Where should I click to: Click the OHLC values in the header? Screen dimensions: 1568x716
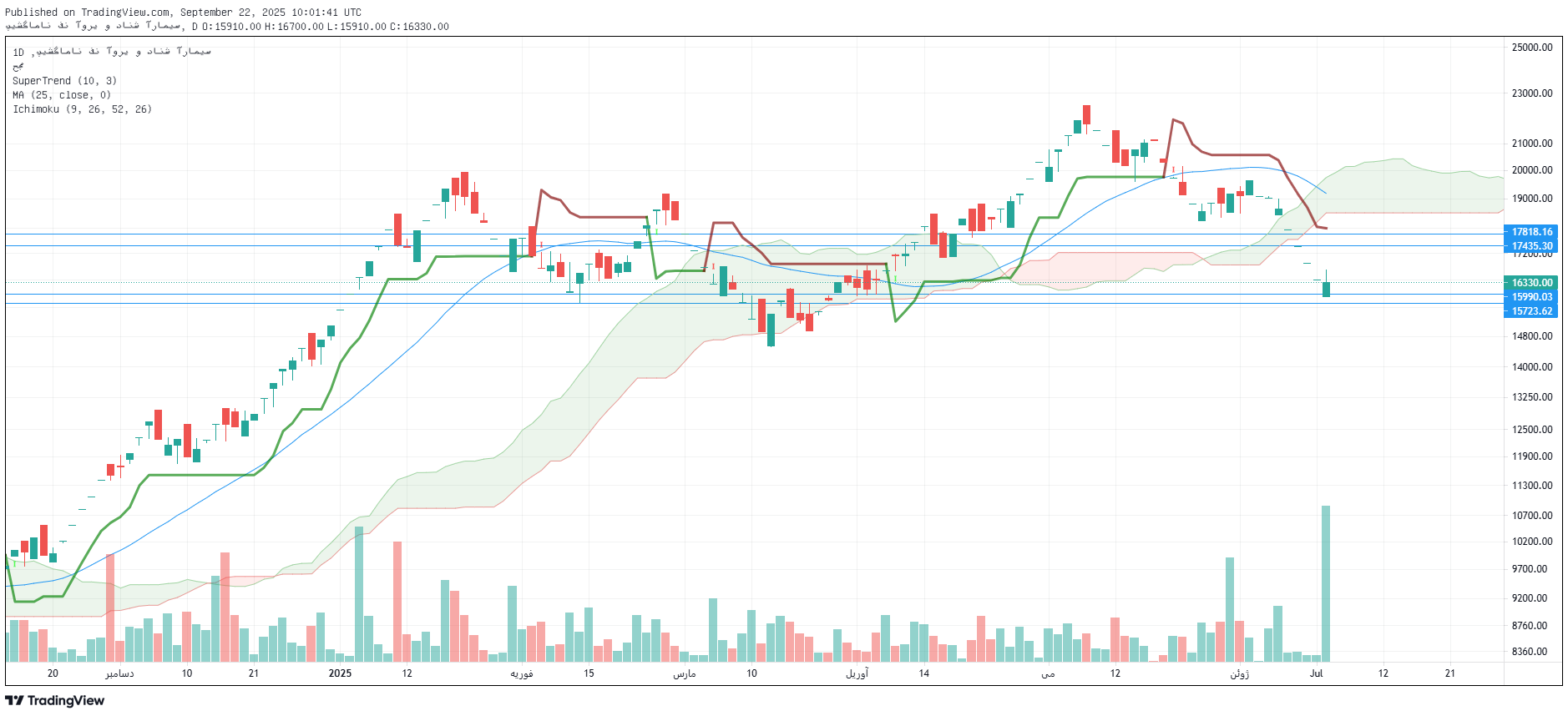click(x=326, y=27)
